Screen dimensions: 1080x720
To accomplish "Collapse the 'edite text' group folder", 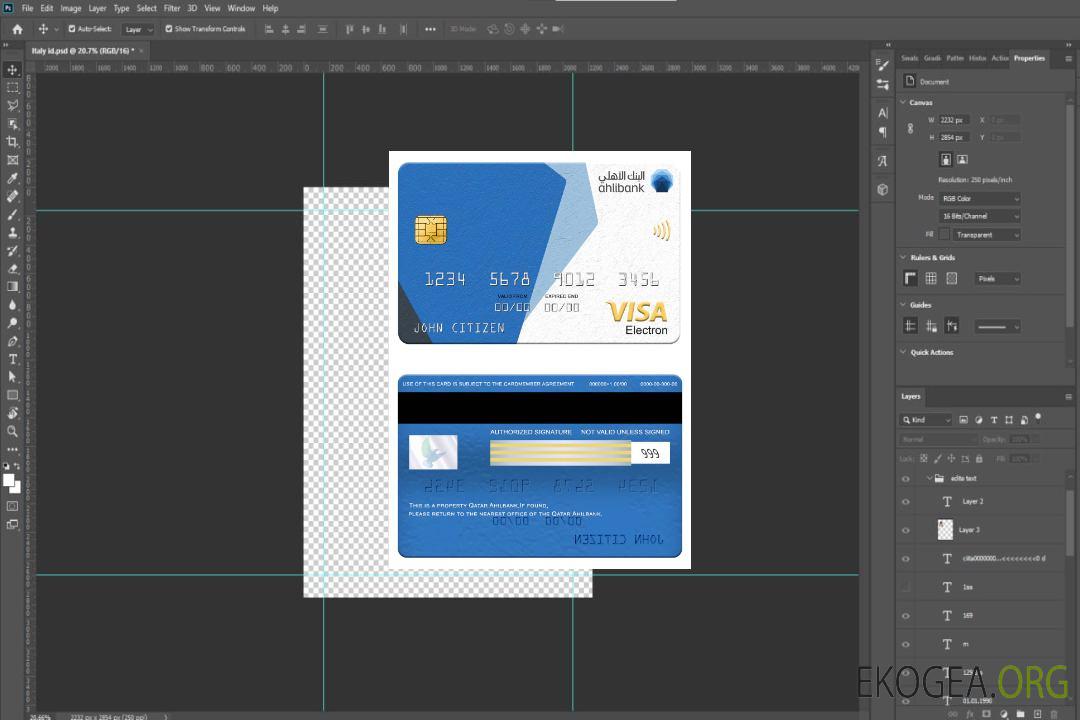I will tap(929, 478).
